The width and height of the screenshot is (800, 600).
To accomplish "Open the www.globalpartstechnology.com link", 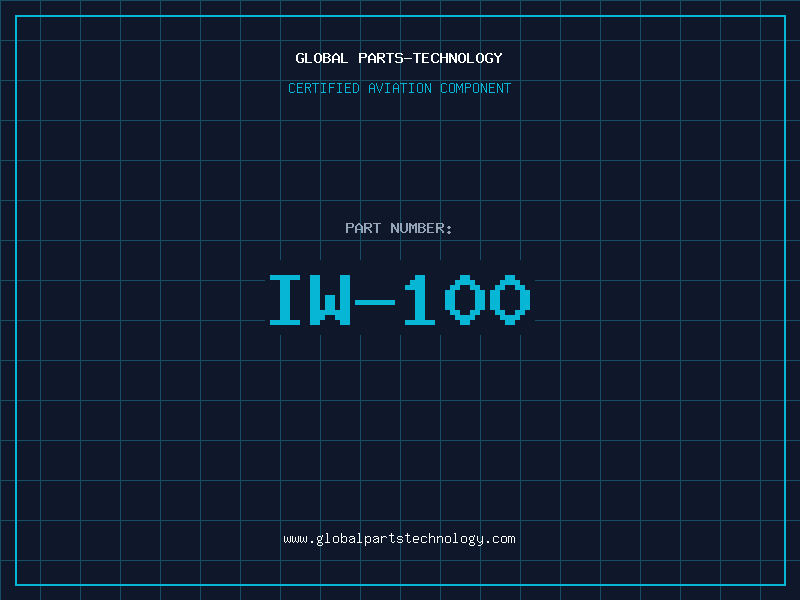I will pyautogui.click(x=399, y=539).
